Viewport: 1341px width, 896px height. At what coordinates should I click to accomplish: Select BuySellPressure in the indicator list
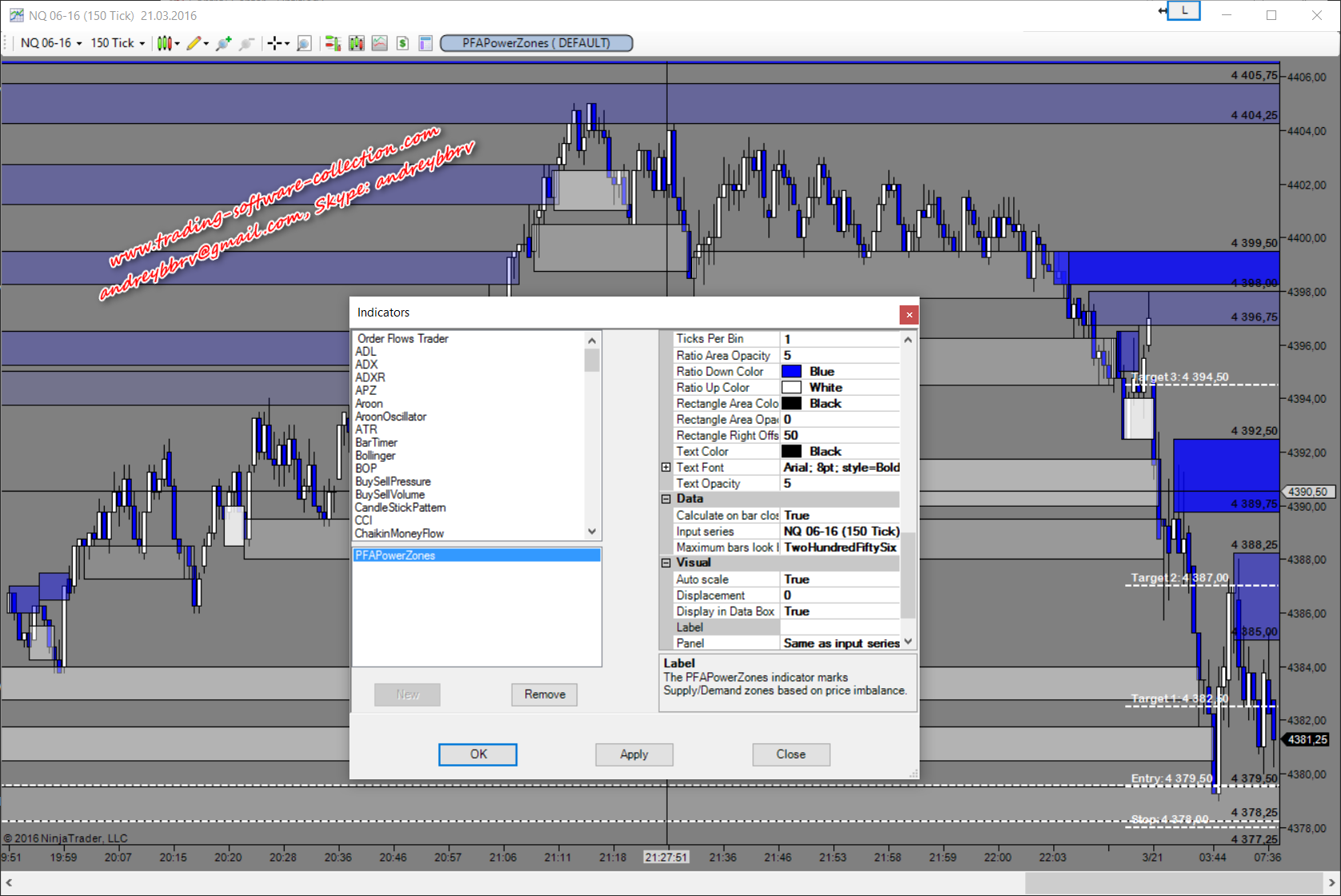[x=393, y=482]
